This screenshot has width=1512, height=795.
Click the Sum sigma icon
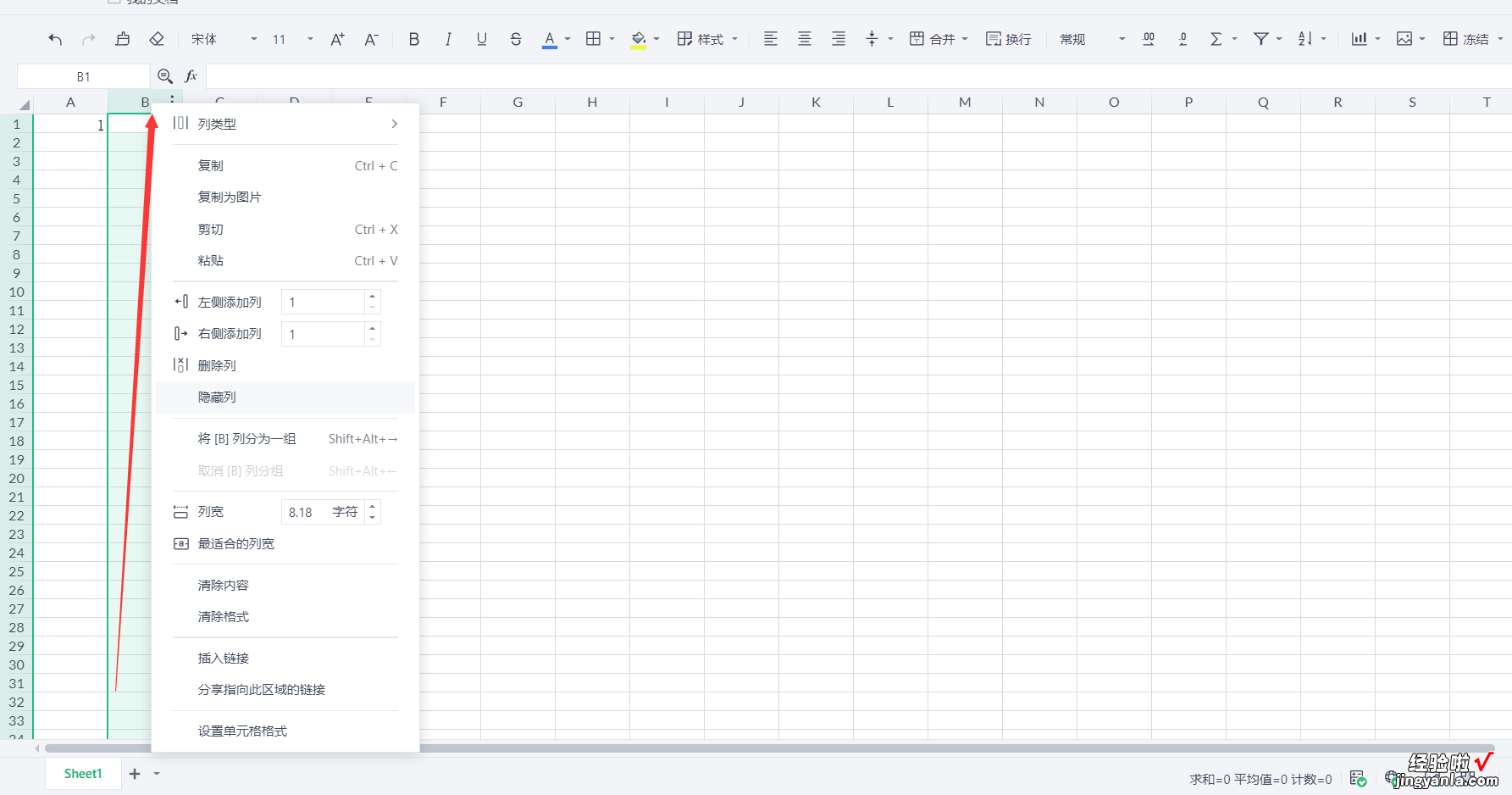(x=1216, y=39)
